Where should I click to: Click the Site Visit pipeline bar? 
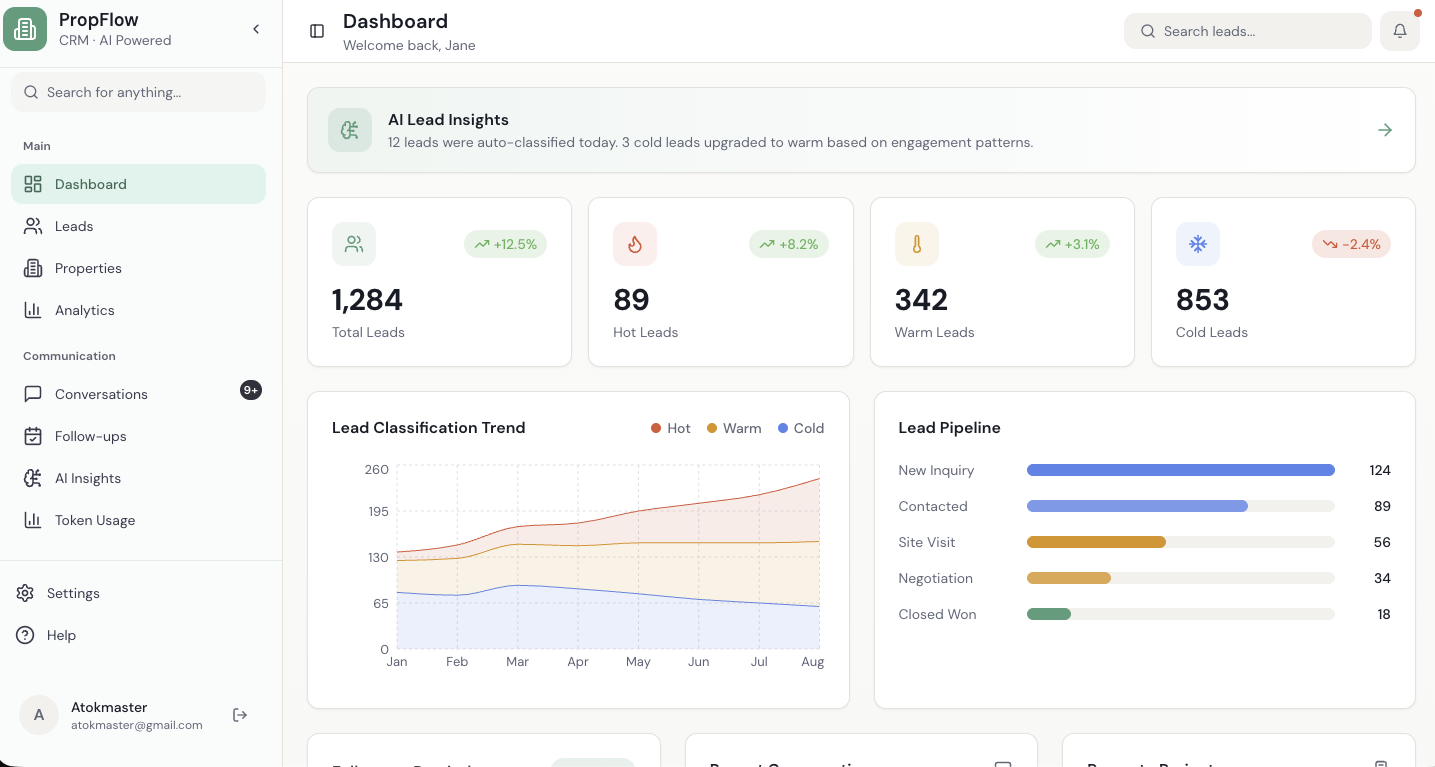coord(1181,542)
